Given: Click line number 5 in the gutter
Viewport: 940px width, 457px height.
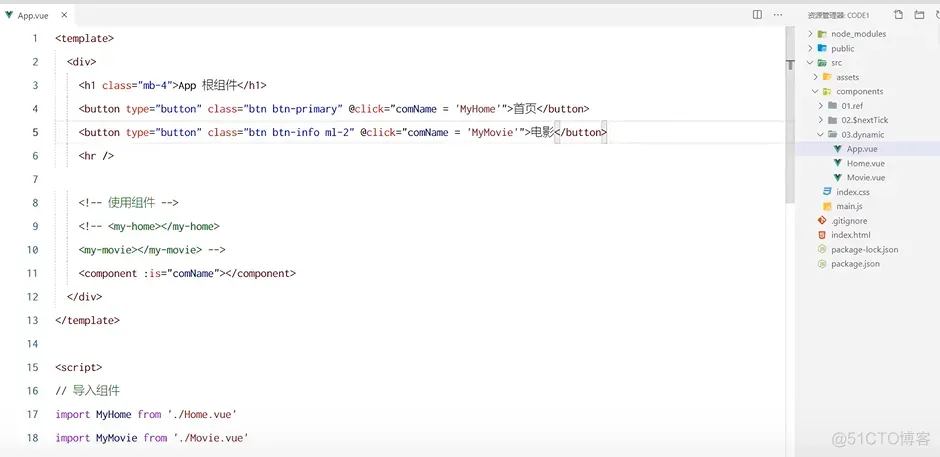Looking at the screenshot, I should (35, 132).
